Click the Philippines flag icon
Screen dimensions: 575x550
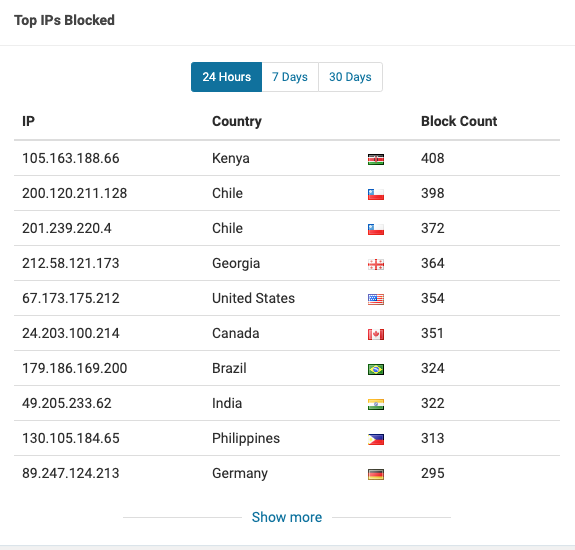376,439
